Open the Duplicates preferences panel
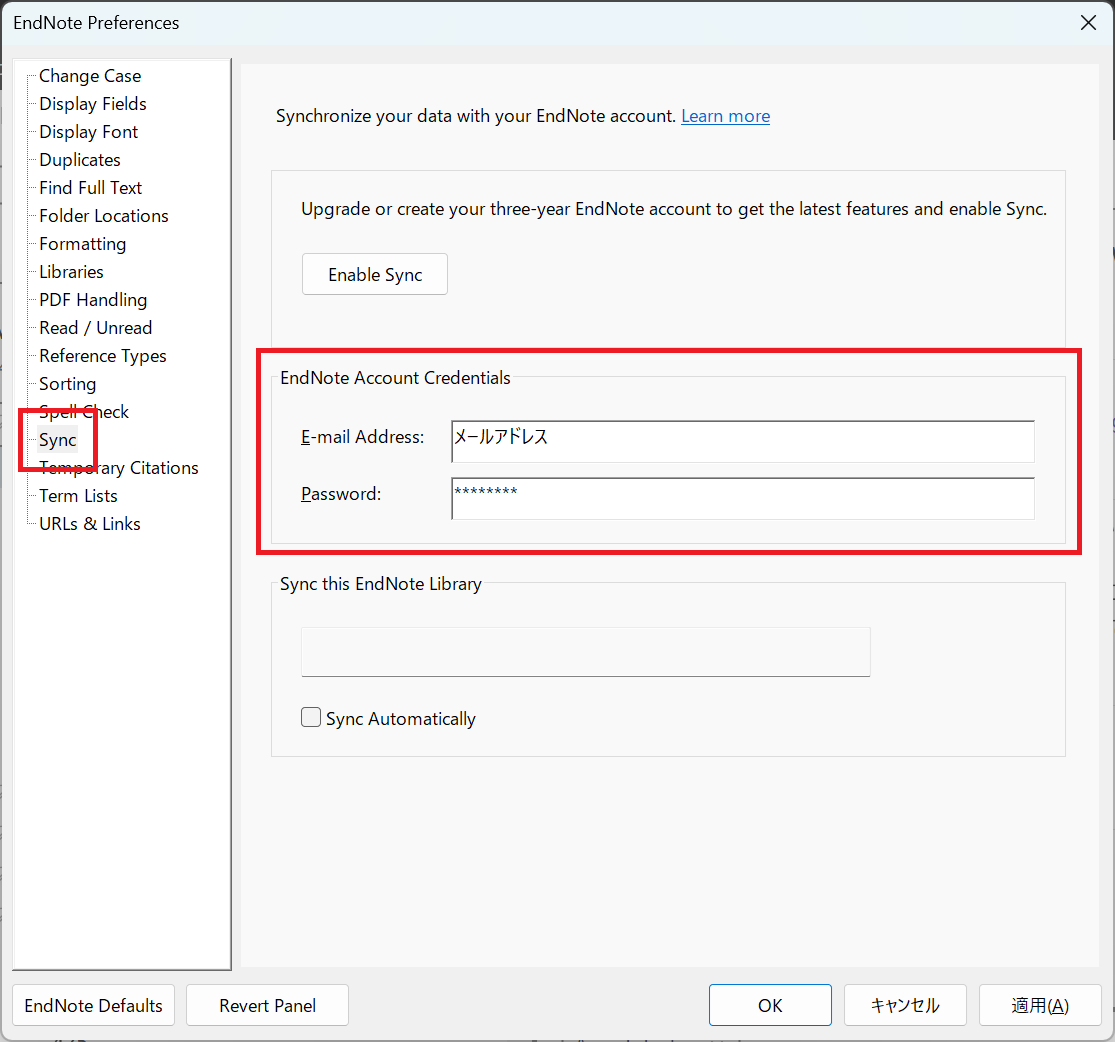Viewport: 1115px width, 1042px height. [x=79, y=160]
